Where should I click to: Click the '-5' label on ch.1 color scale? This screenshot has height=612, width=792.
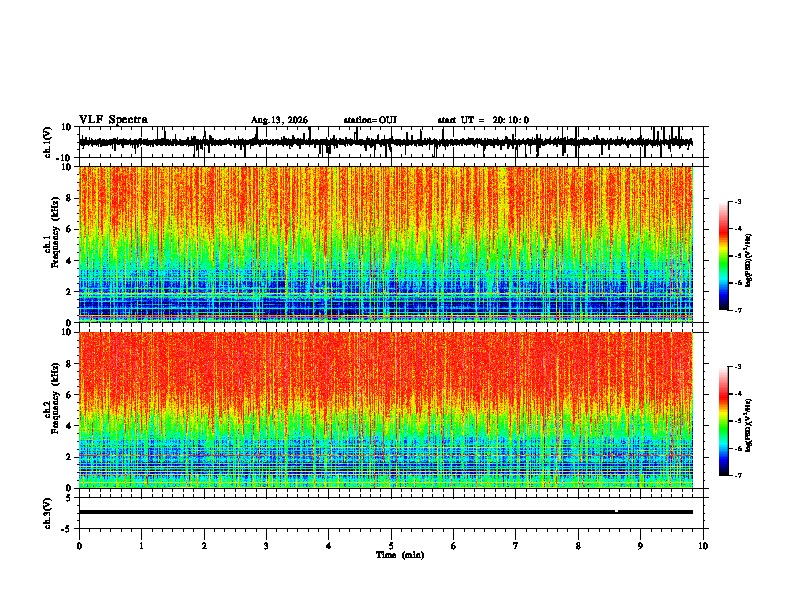click(738, 256)
